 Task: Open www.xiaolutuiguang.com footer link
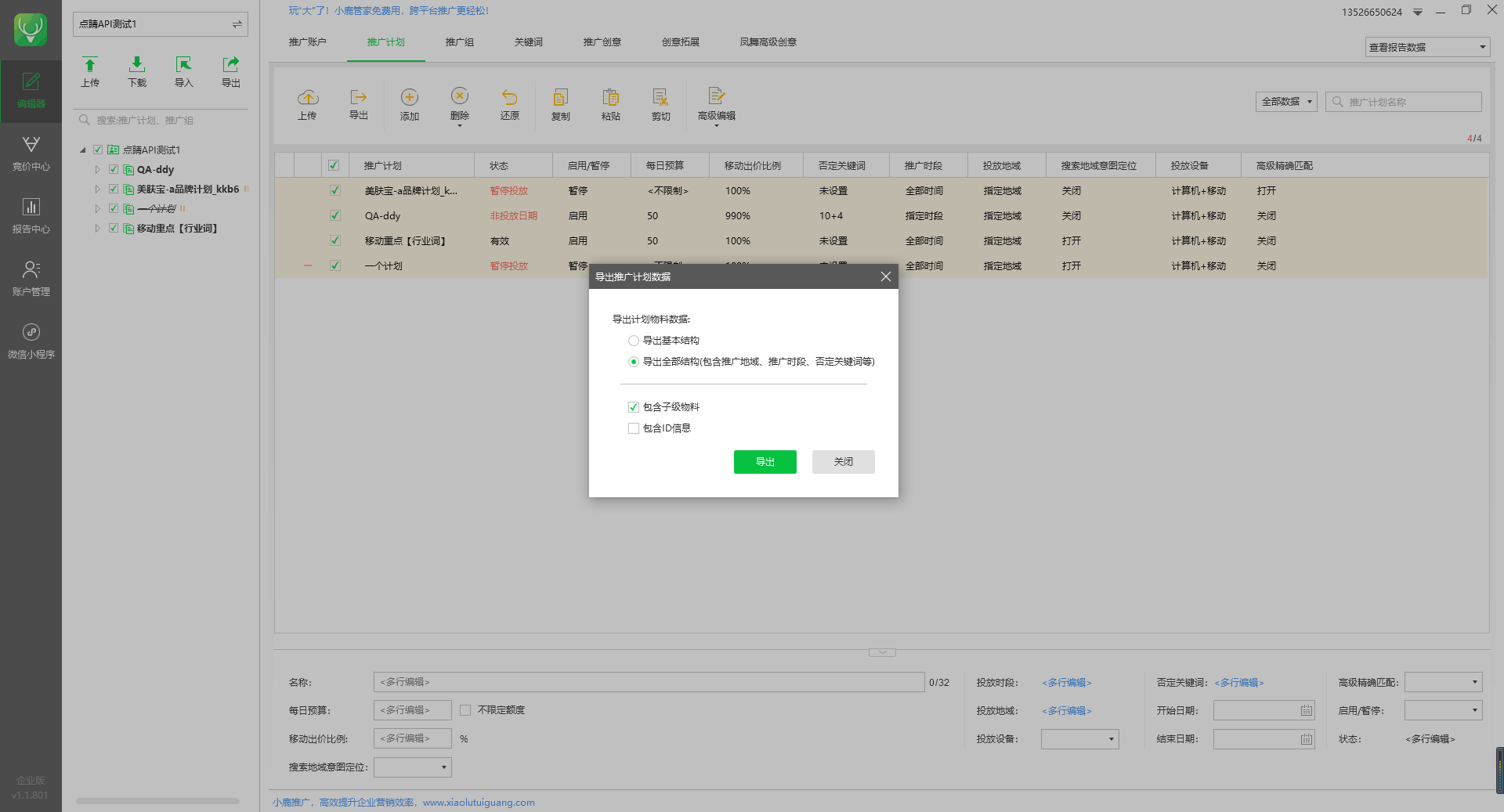[479, 803]
